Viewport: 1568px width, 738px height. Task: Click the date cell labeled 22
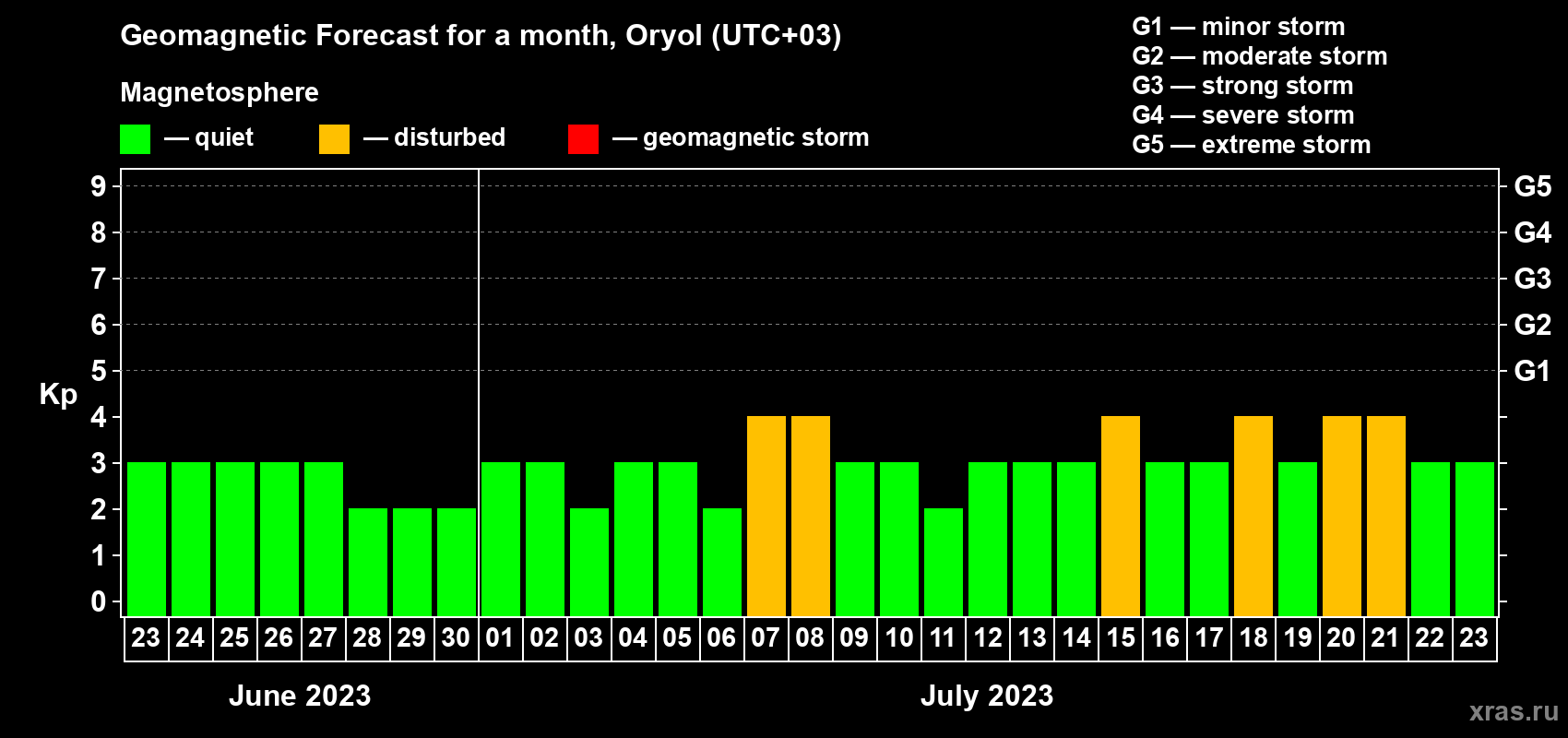(1431, 638)
